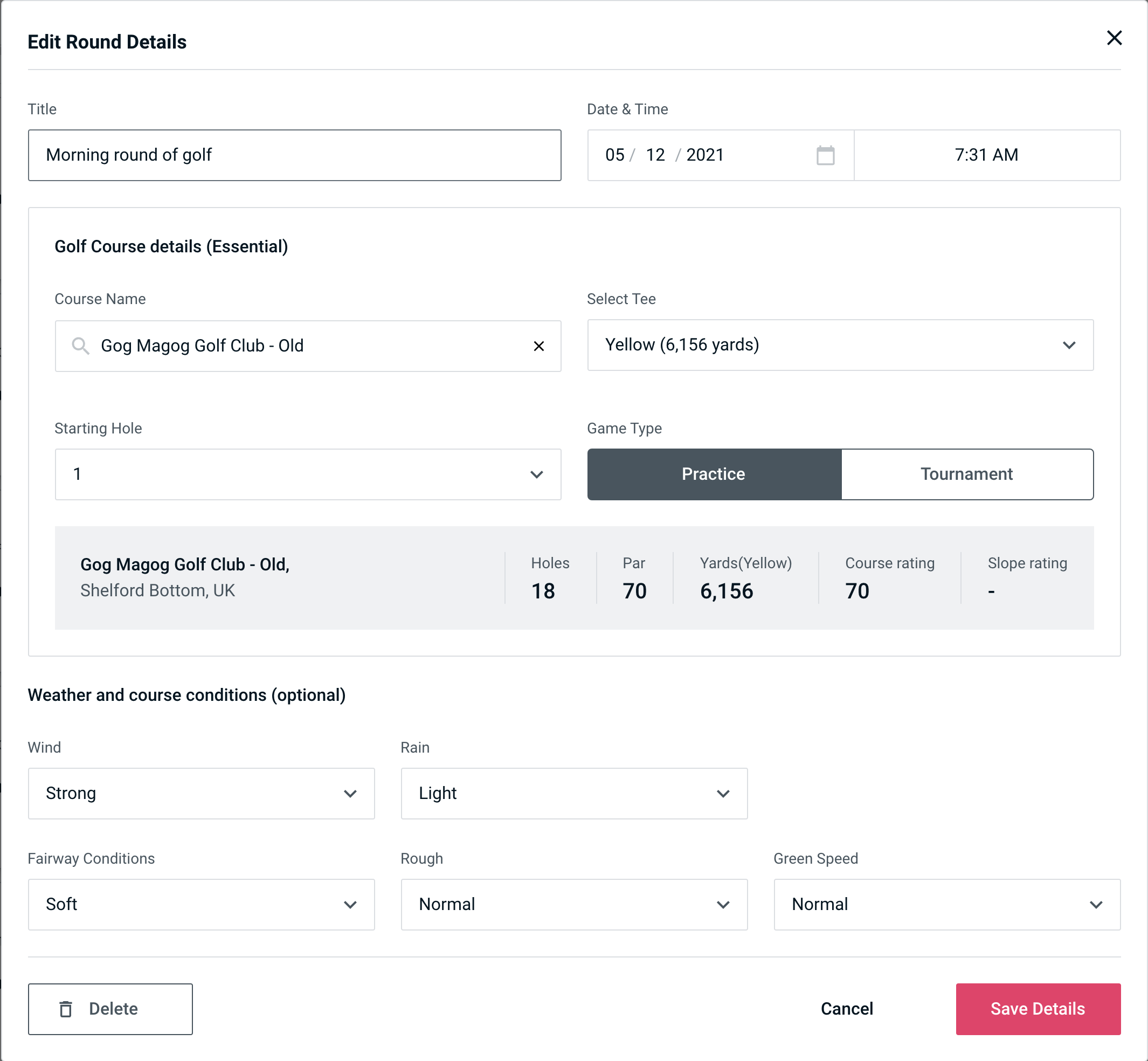The height and width of the screenshot is (1061, 1148).
Task: Click the search icon in Course Name field
Action: click(81, 345)
